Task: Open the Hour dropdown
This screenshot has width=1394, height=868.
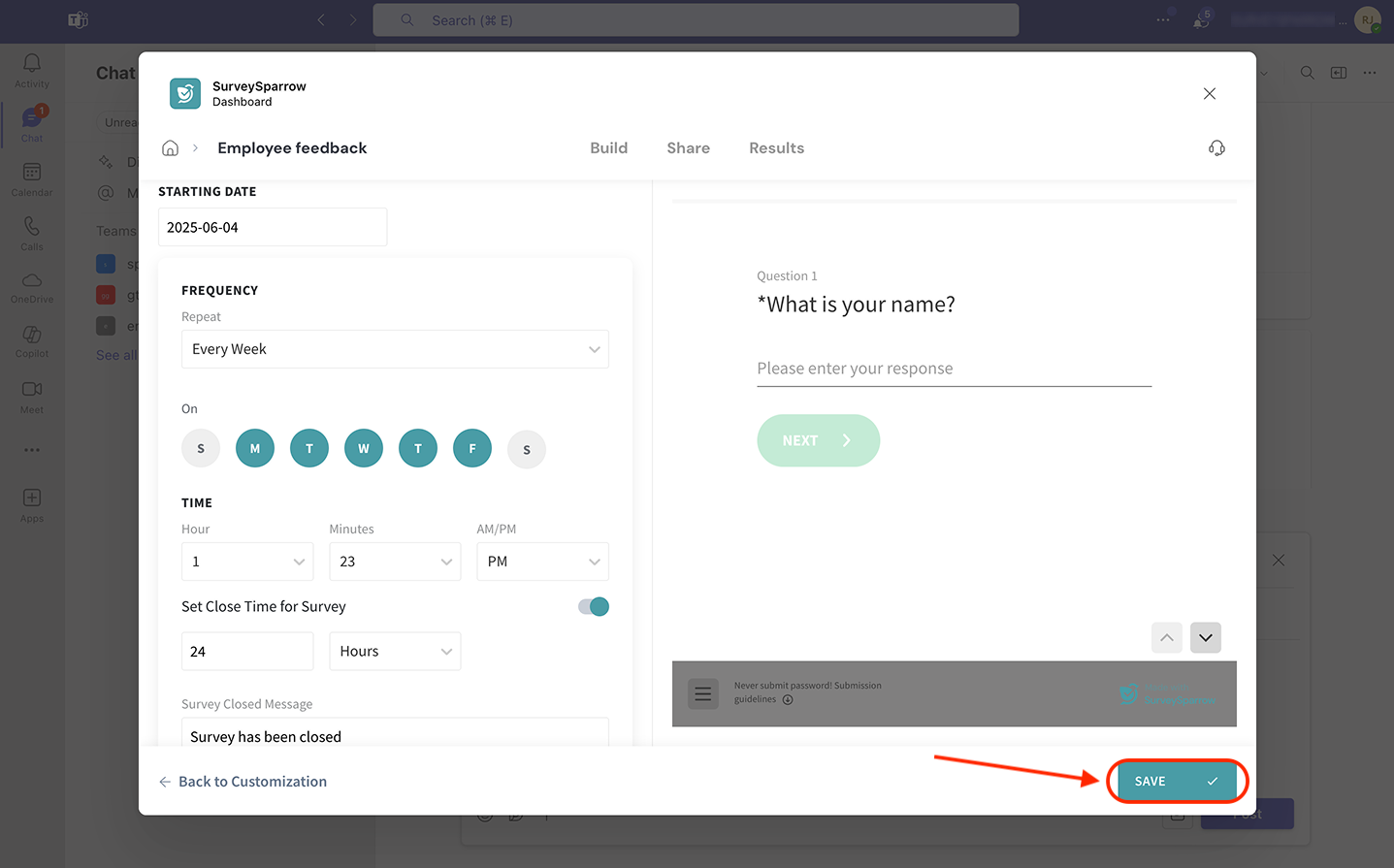Action: click(247, 562)
